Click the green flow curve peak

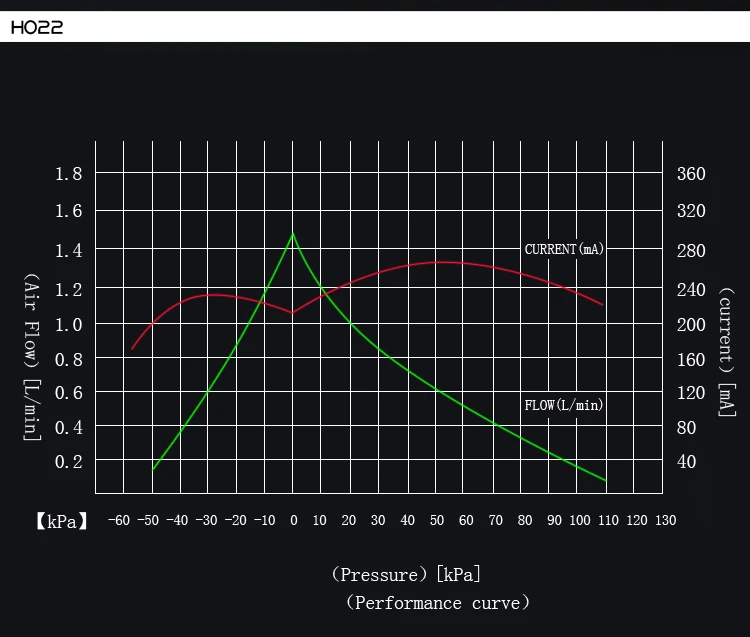(x=293, y=233)
